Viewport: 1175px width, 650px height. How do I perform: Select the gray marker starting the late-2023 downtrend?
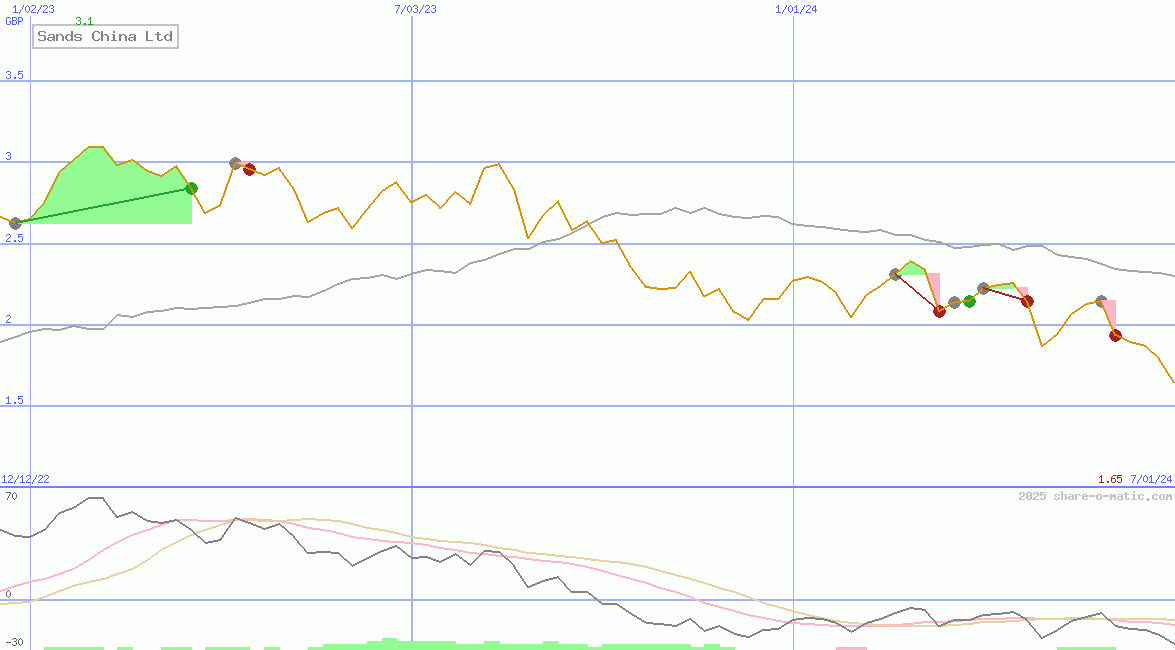click(894, 274)
